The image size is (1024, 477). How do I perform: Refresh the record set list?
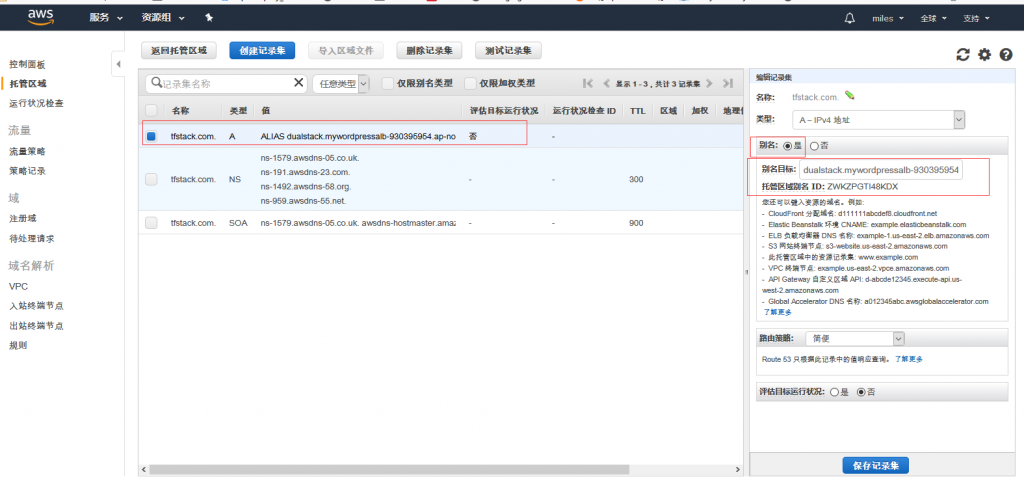[963, 55]
